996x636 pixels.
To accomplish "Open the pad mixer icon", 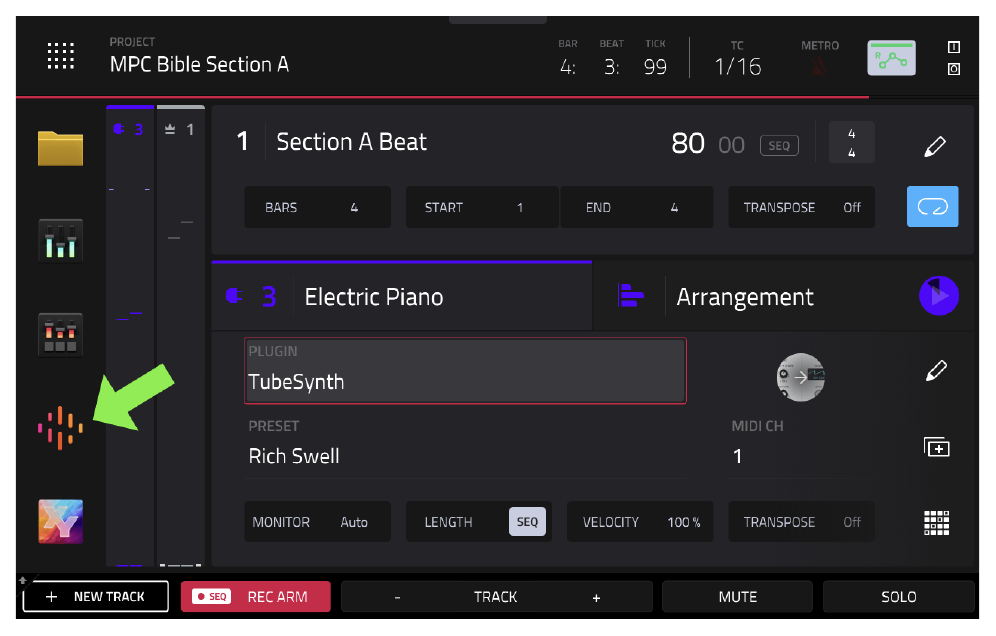I will [x=60, y=335].
